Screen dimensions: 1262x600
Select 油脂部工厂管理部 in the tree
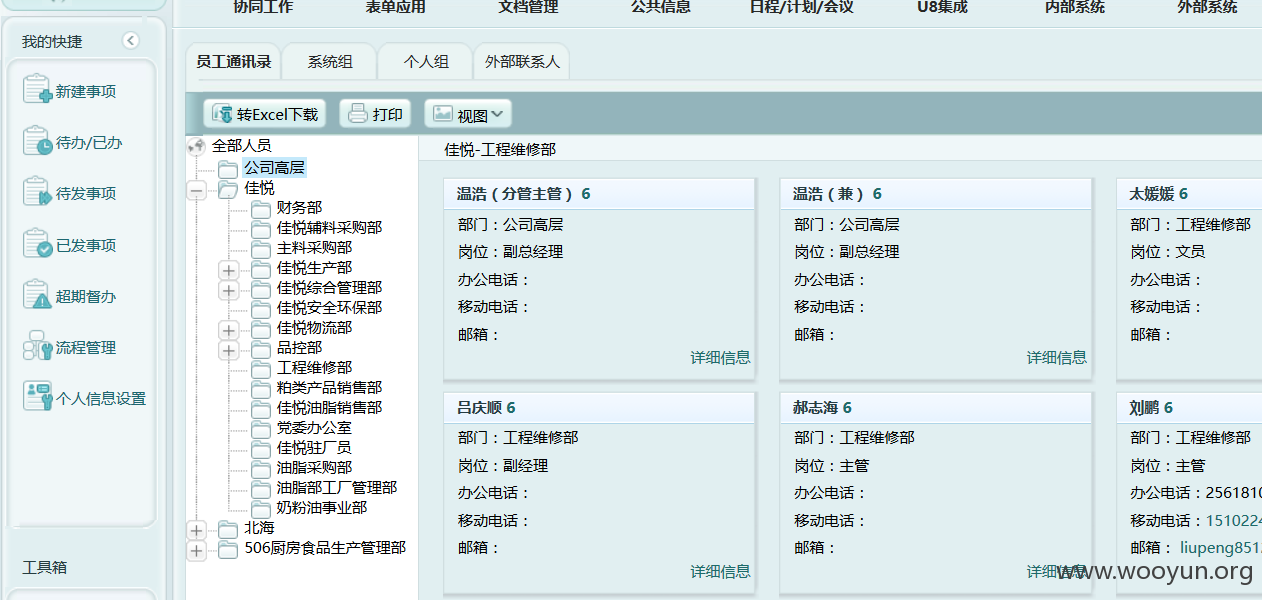point(337,488)
